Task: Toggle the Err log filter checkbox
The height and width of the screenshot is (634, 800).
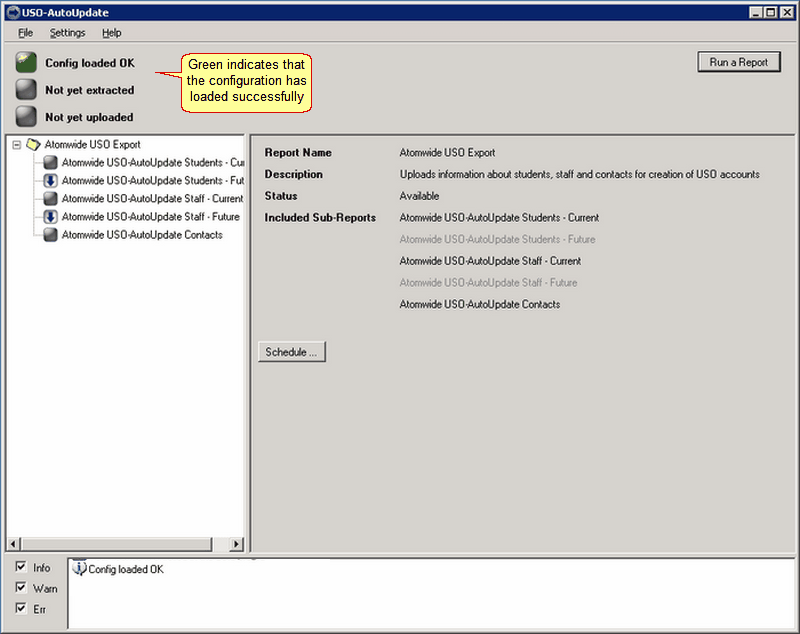Action: tap(21, 608)
